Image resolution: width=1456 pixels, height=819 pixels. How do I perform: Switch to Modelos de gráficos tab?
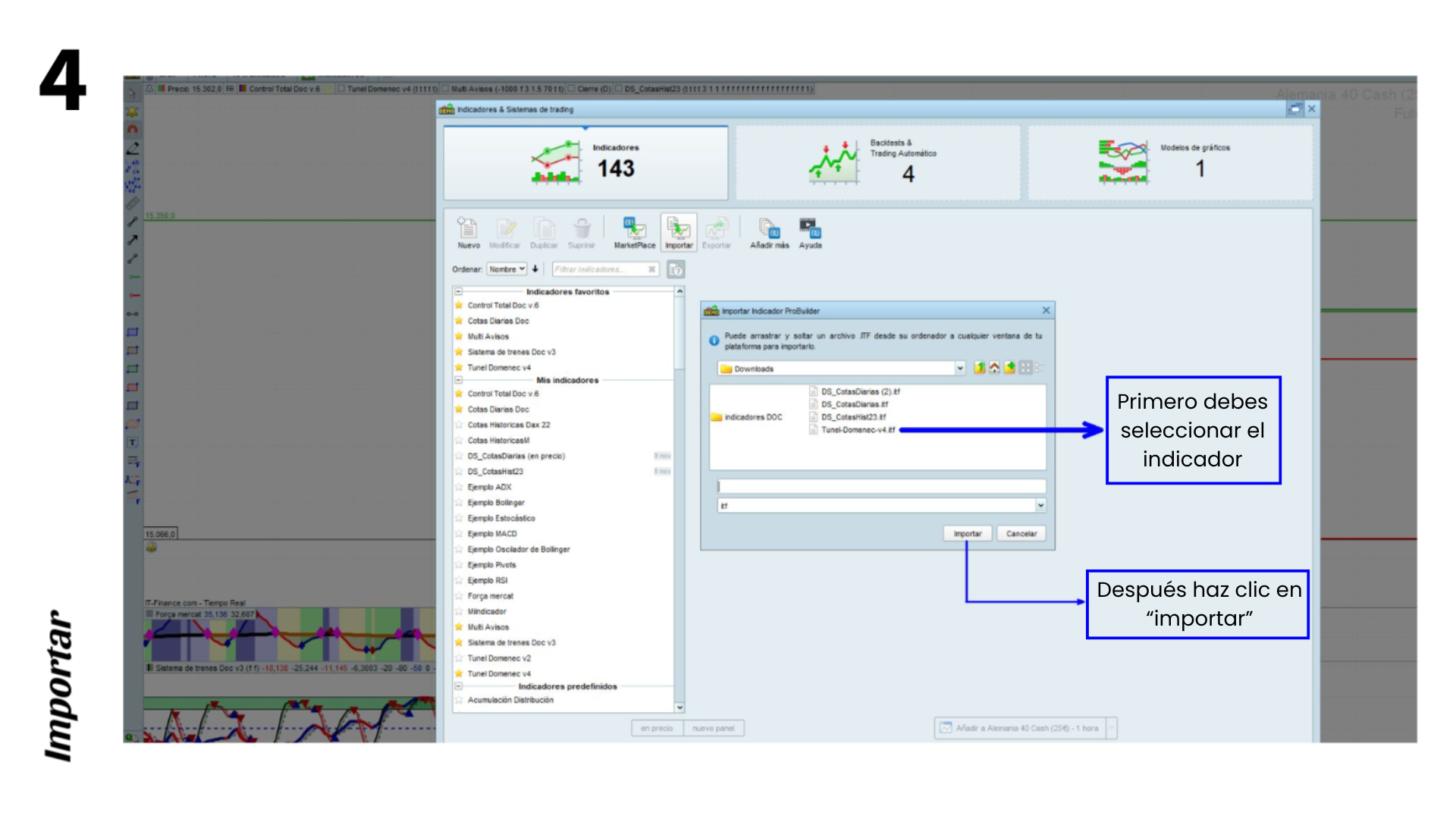tap(1169, 163)
